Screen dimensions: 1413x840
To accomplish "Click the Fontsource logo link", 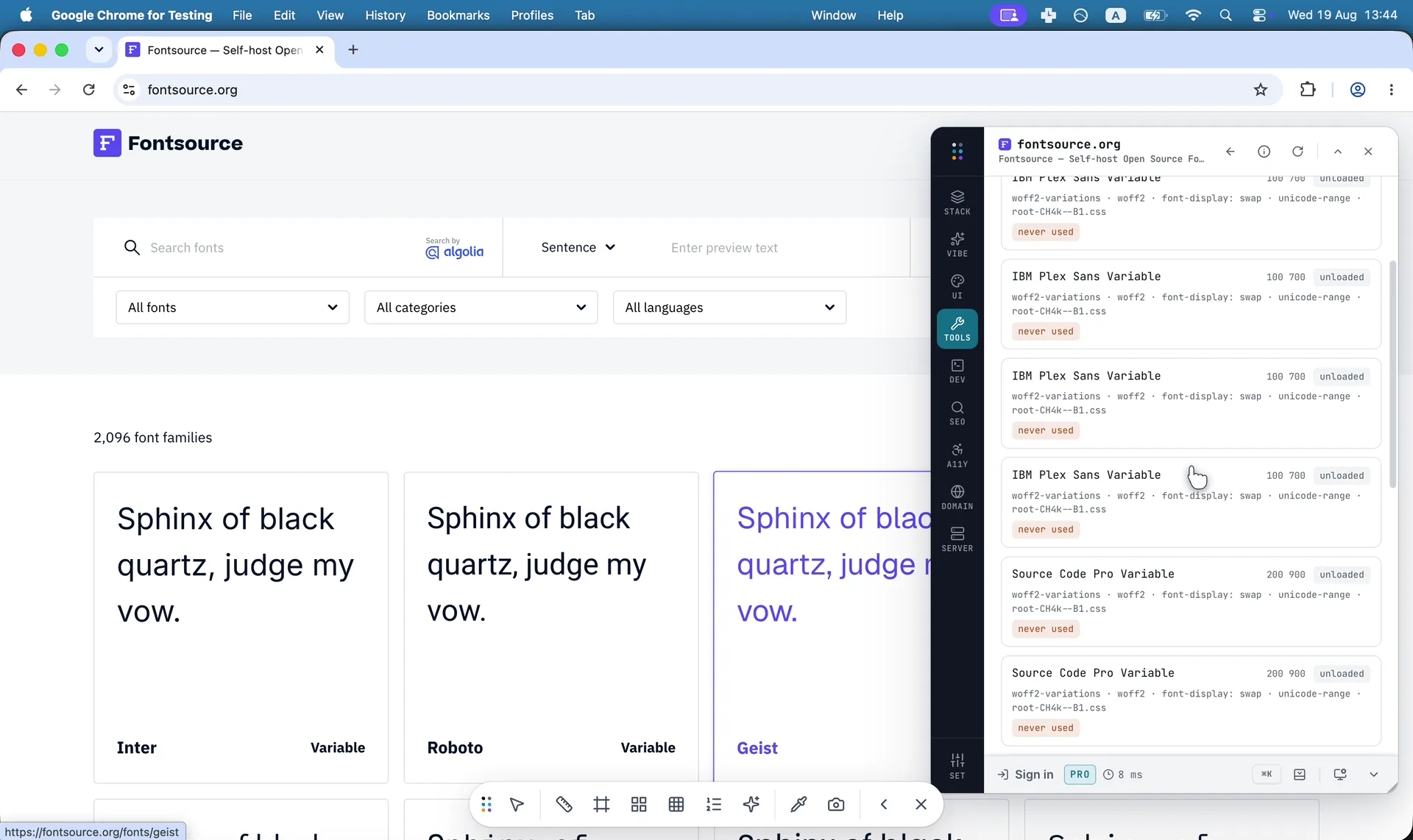I will coord(168,143).
